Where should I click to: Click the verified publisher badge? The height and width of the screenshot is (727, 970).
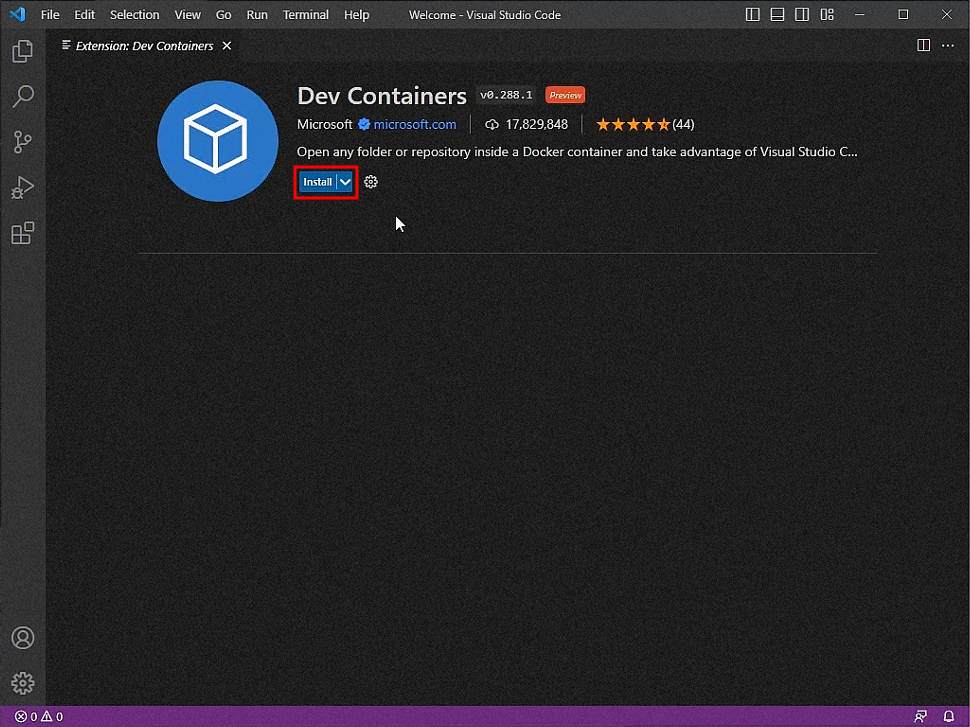[364, 124]
